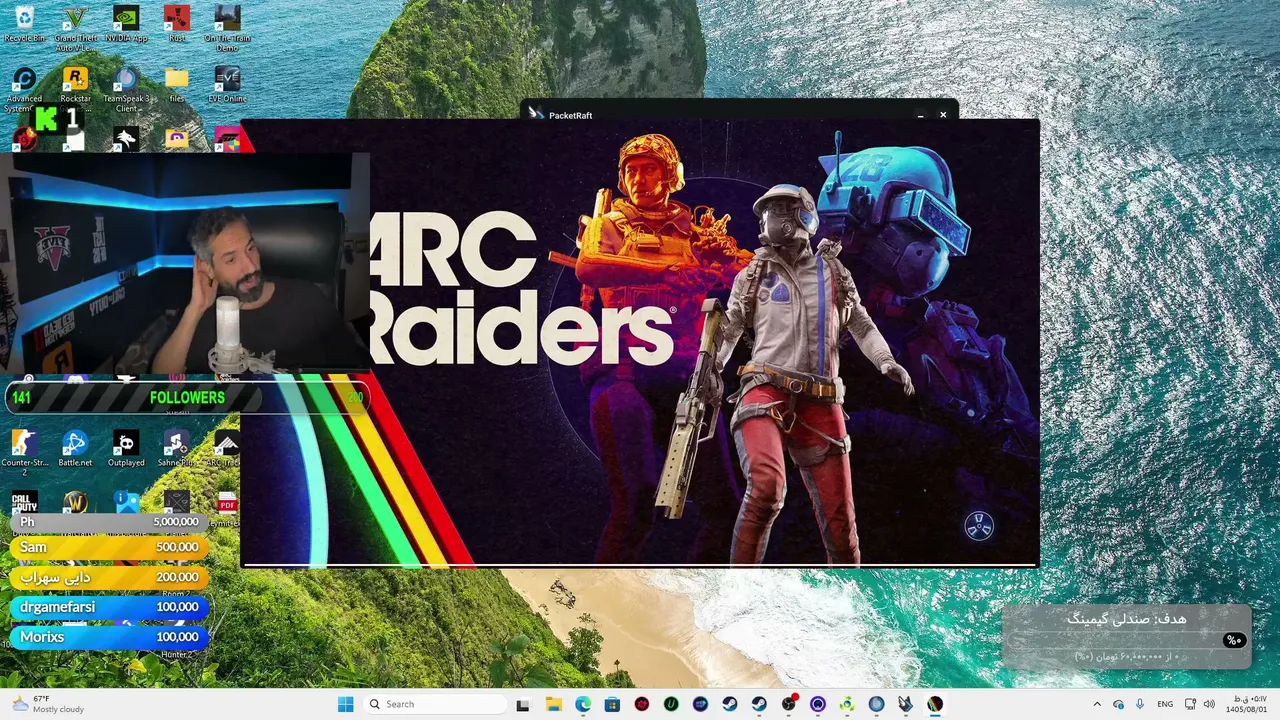Launch the Rust game shortcut
Viewport: 1280px width, 720px height.
click(176, 25)
